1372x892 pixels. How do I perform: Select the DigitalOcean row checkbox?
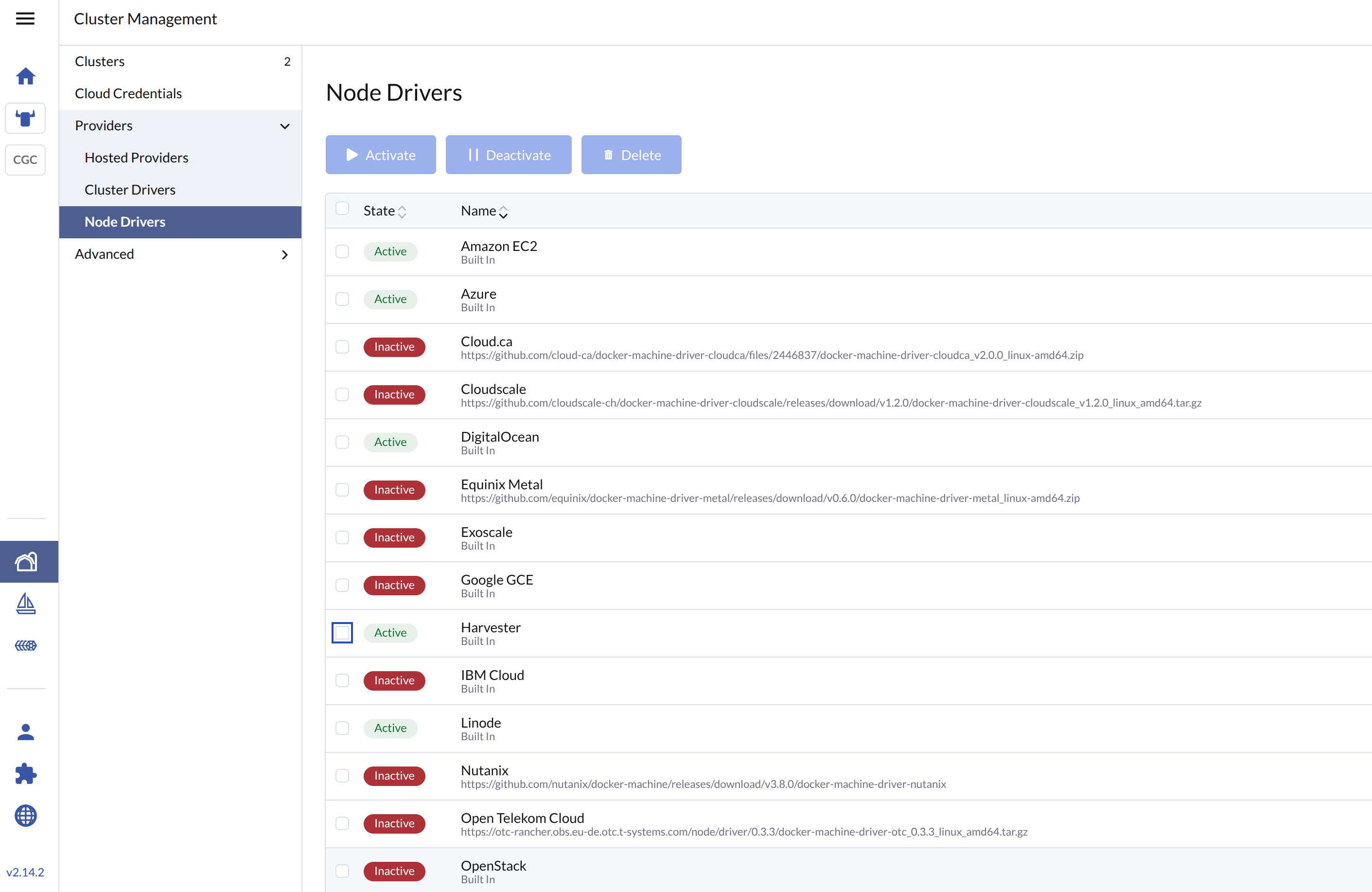pos(342,442)
